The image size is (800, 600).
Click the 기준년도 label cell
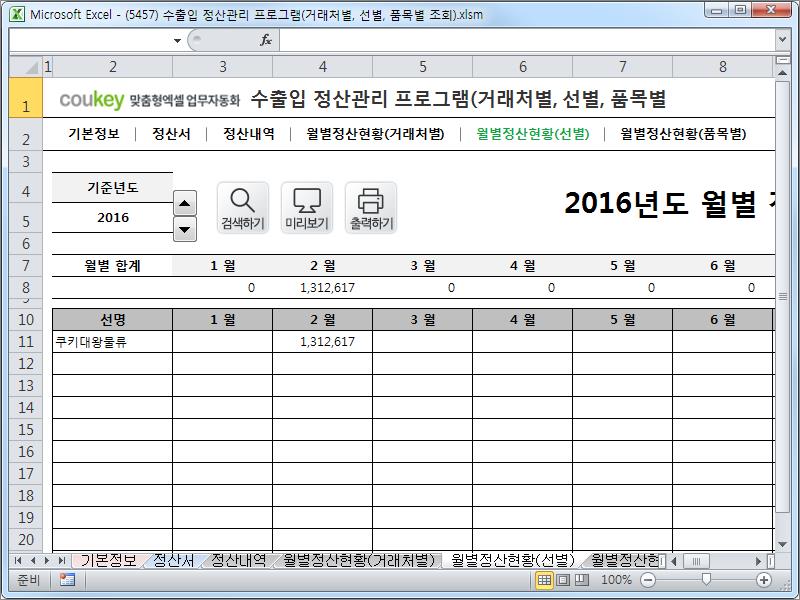point(112,188)
